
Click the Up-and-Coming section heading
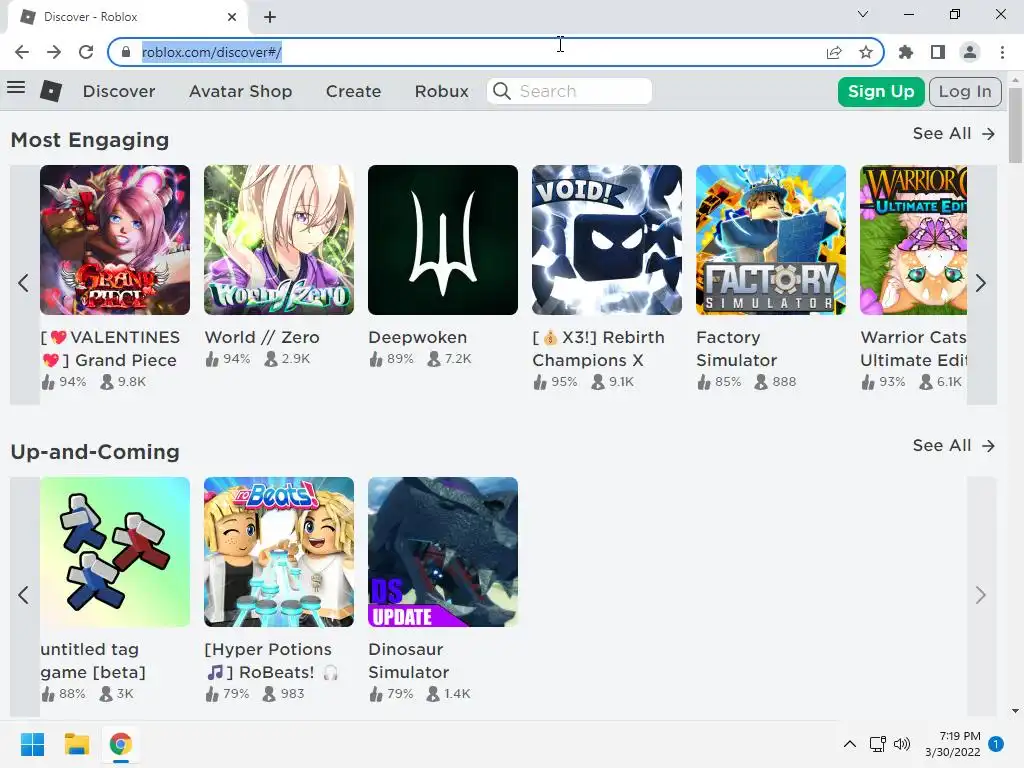pos(95,452)
